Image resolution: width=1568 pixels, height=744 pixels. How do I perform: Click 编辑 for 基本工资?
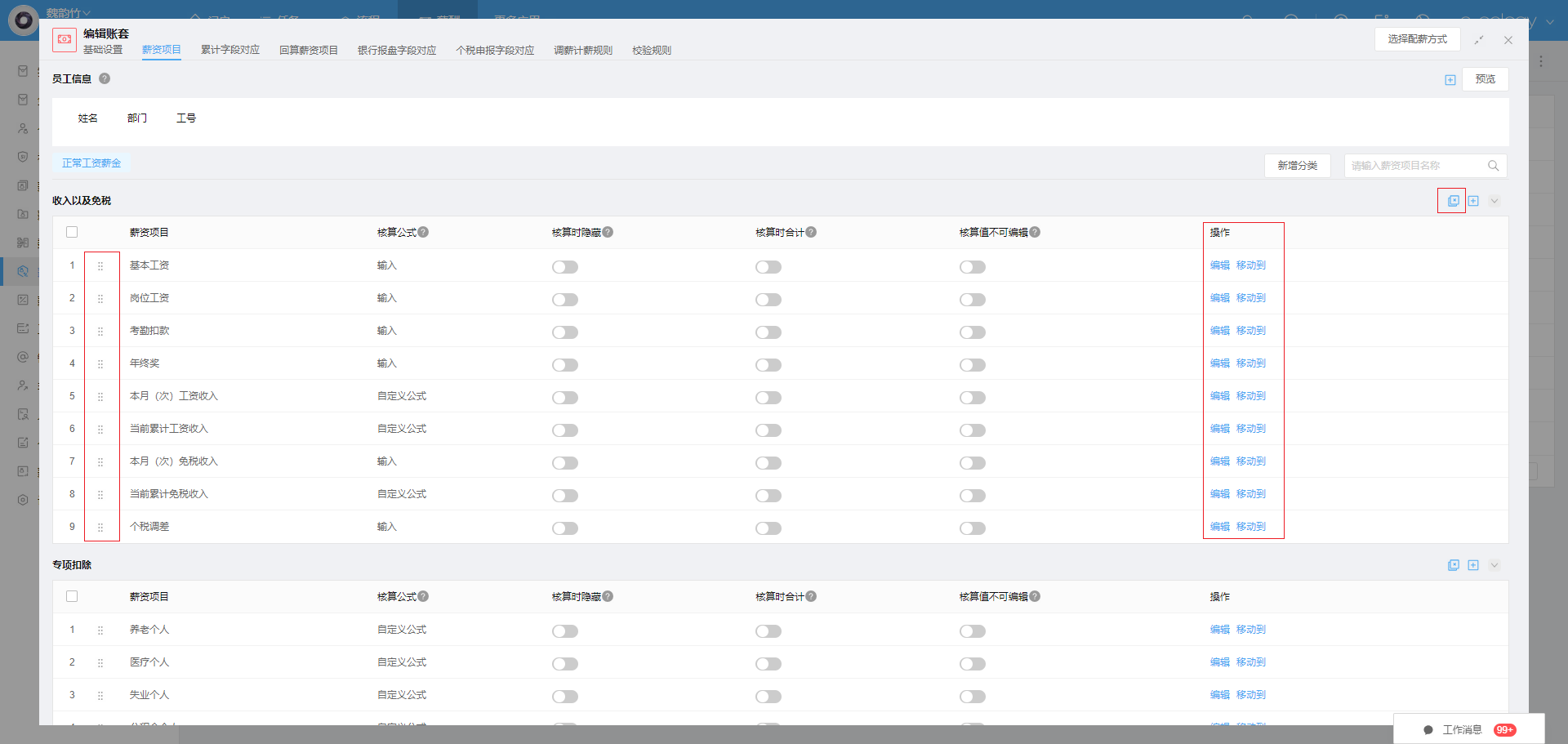[1220, 265]
